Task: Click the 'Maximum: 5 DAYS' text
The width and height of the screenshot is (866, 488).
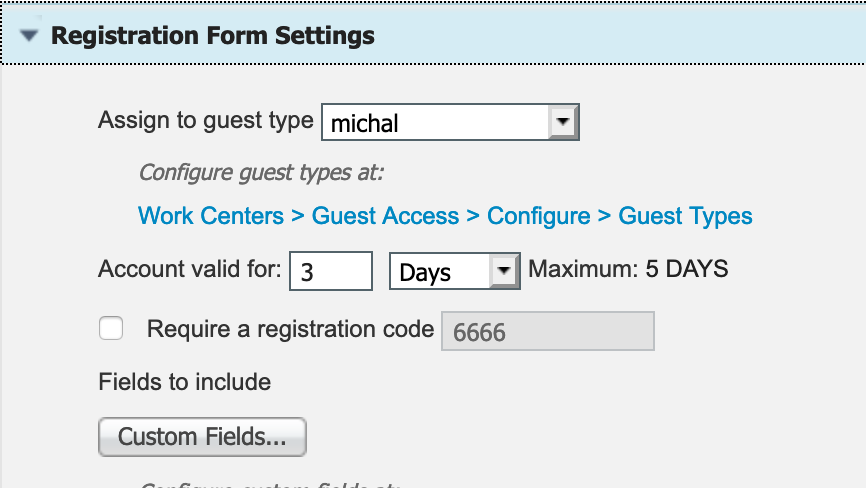Action: pos(628,269)
